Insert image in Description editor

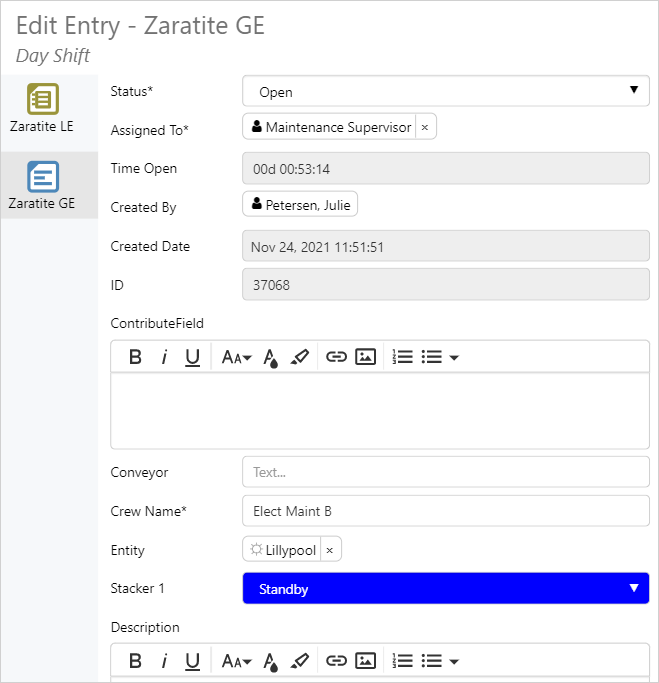coord(365,661)
